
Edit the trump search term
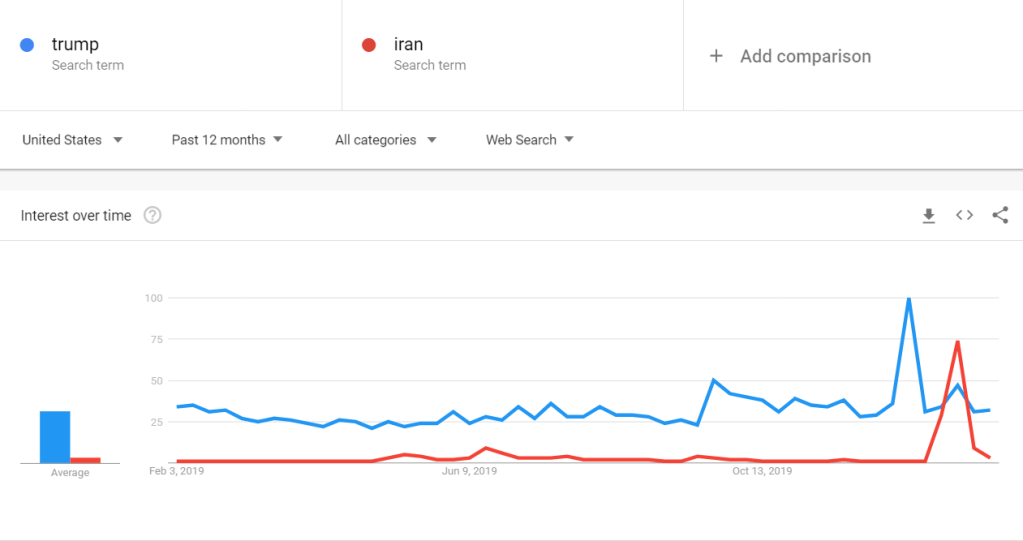point(75,44)
